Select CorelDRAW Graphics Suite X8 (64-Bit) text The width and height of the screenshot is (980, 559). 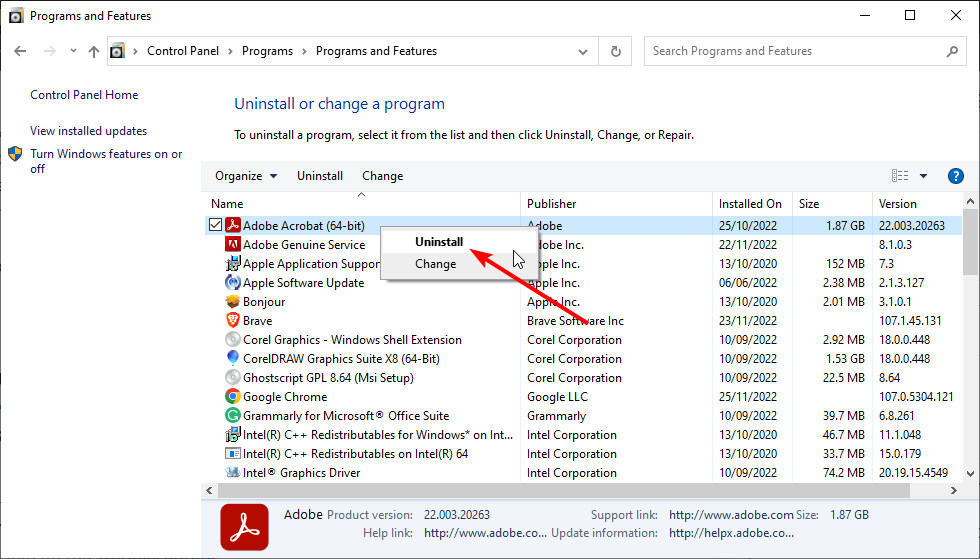pyautogui.click(x=341, y=359)
